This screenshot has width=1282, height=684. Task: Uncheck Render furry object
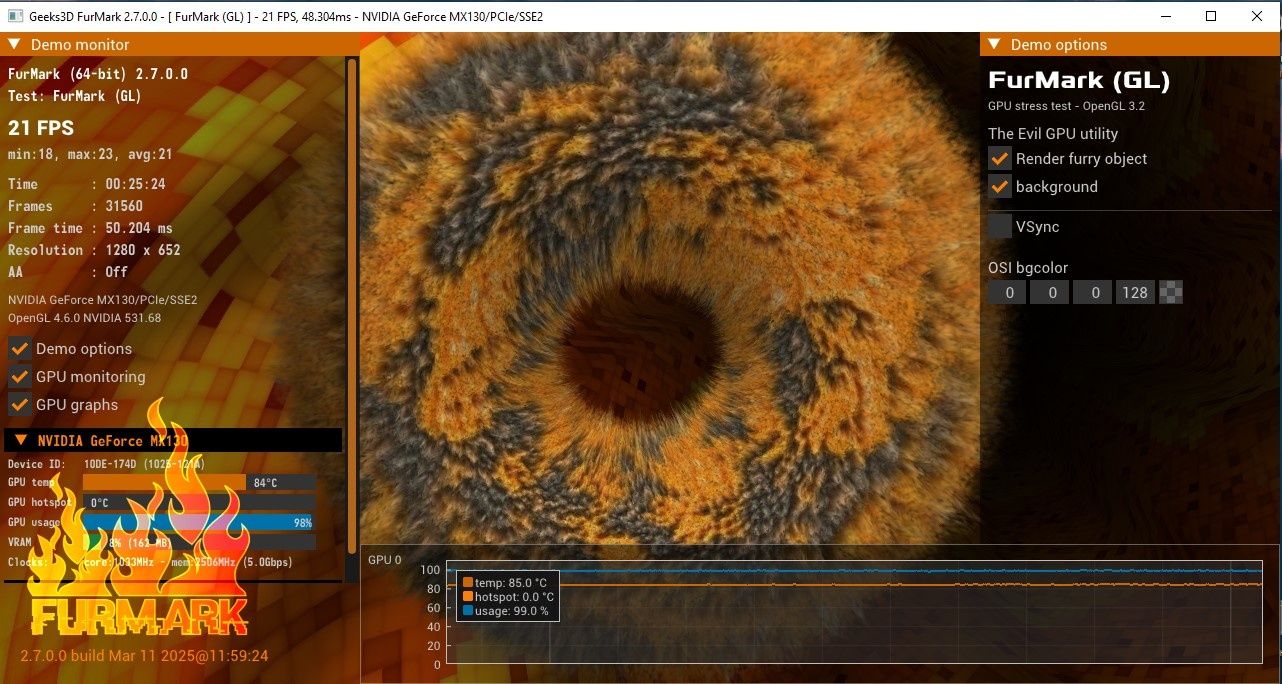point(1000,158)
